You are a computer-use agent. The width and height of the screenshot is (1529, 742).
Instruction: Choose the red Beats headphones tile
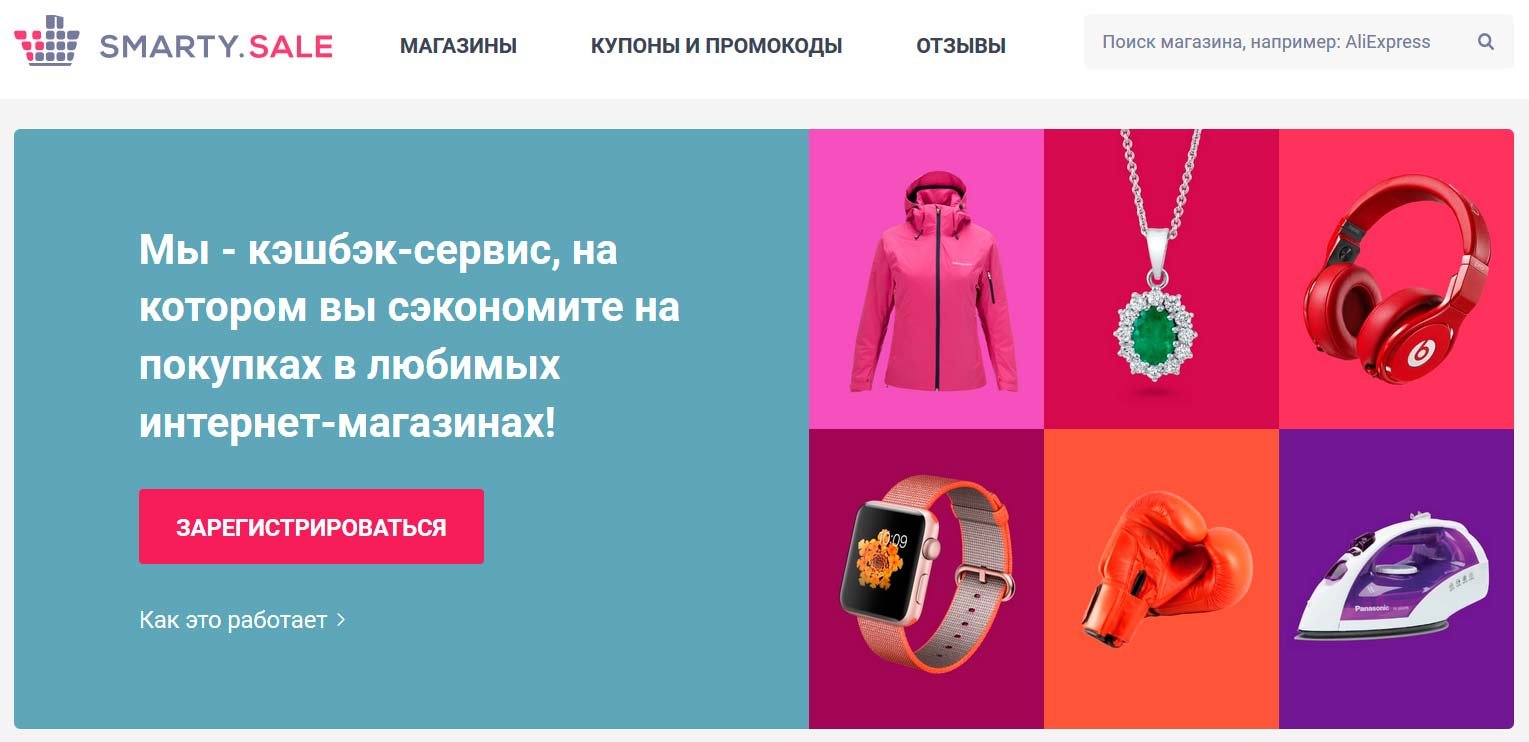(1396, 279)
